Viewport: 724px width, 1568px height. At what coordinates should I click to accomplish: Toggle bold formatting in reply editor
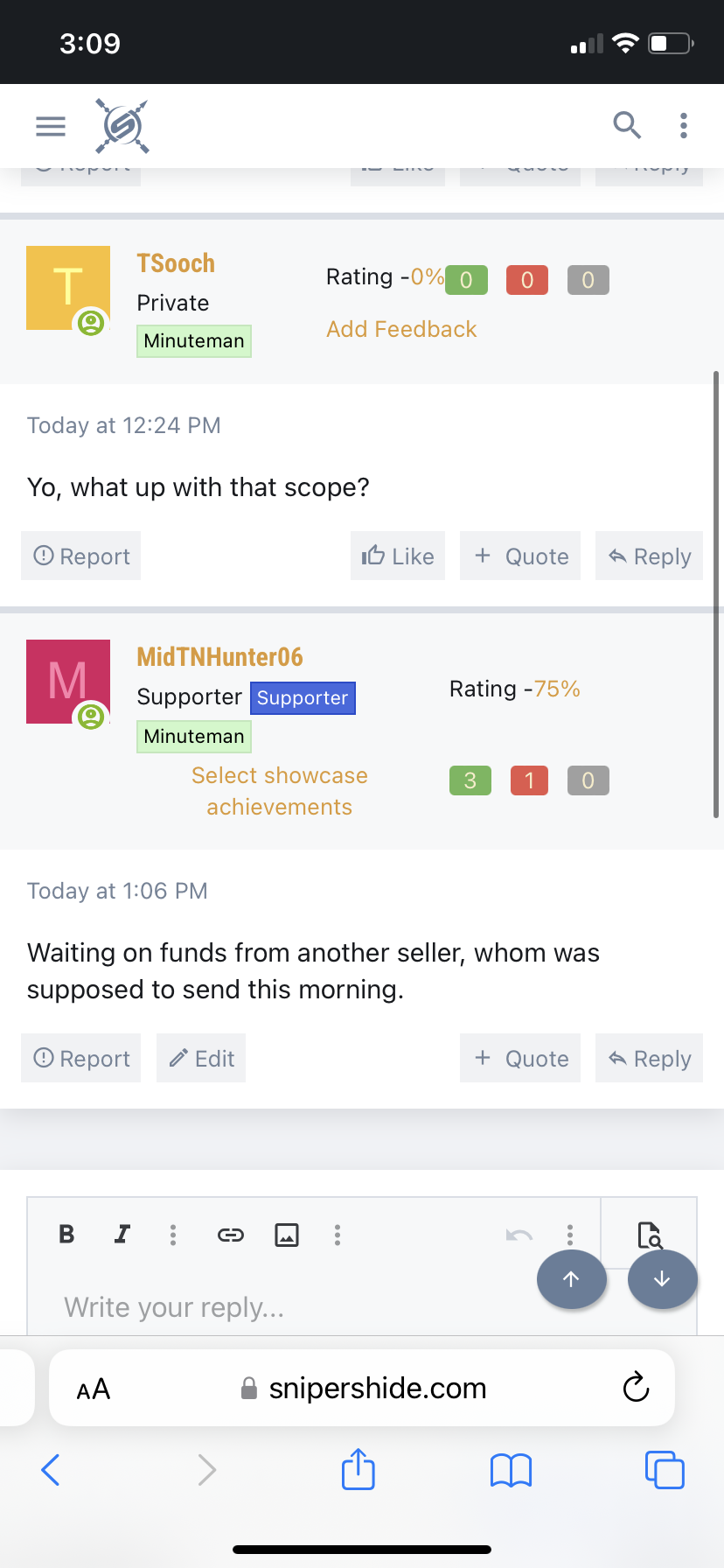(x=66, y=1234)
